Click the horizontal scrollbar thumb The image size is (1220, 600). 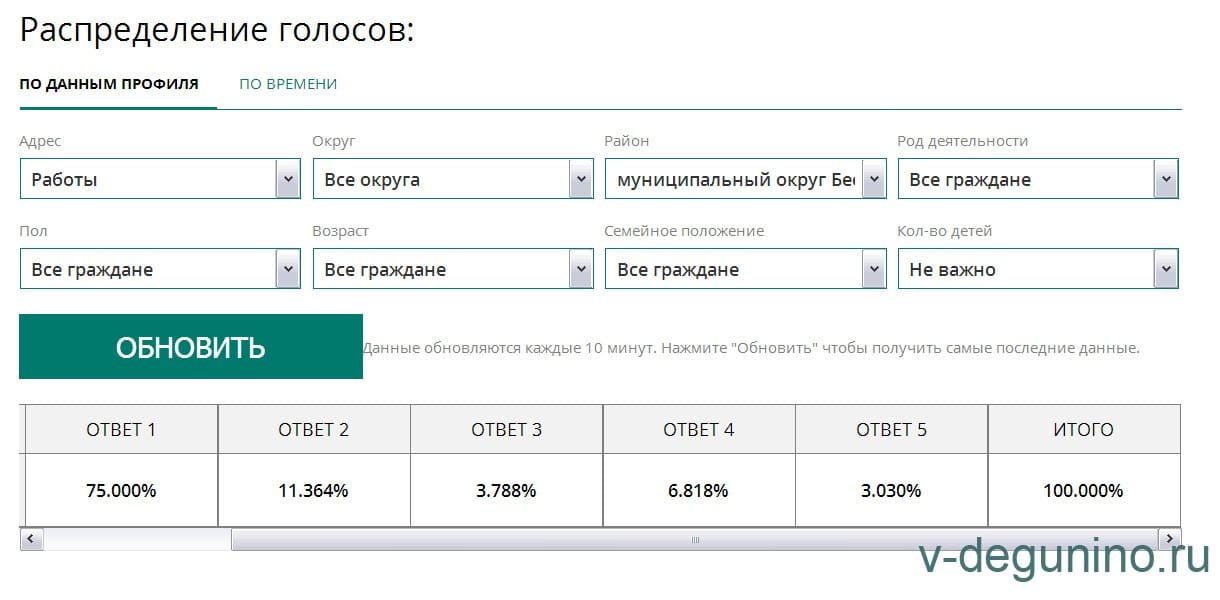coord(694,540)
